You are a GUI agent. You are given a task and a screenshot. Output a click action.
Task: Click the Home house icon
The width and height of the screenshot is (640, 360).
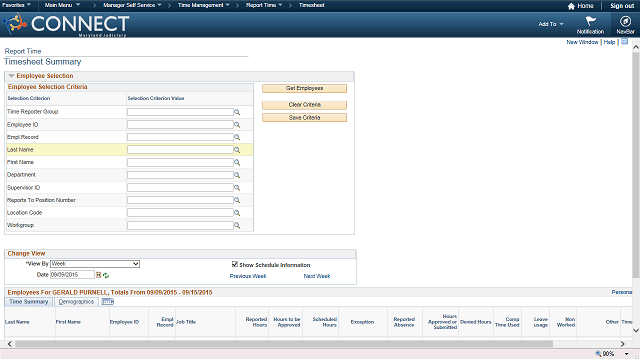pos(571,6)
